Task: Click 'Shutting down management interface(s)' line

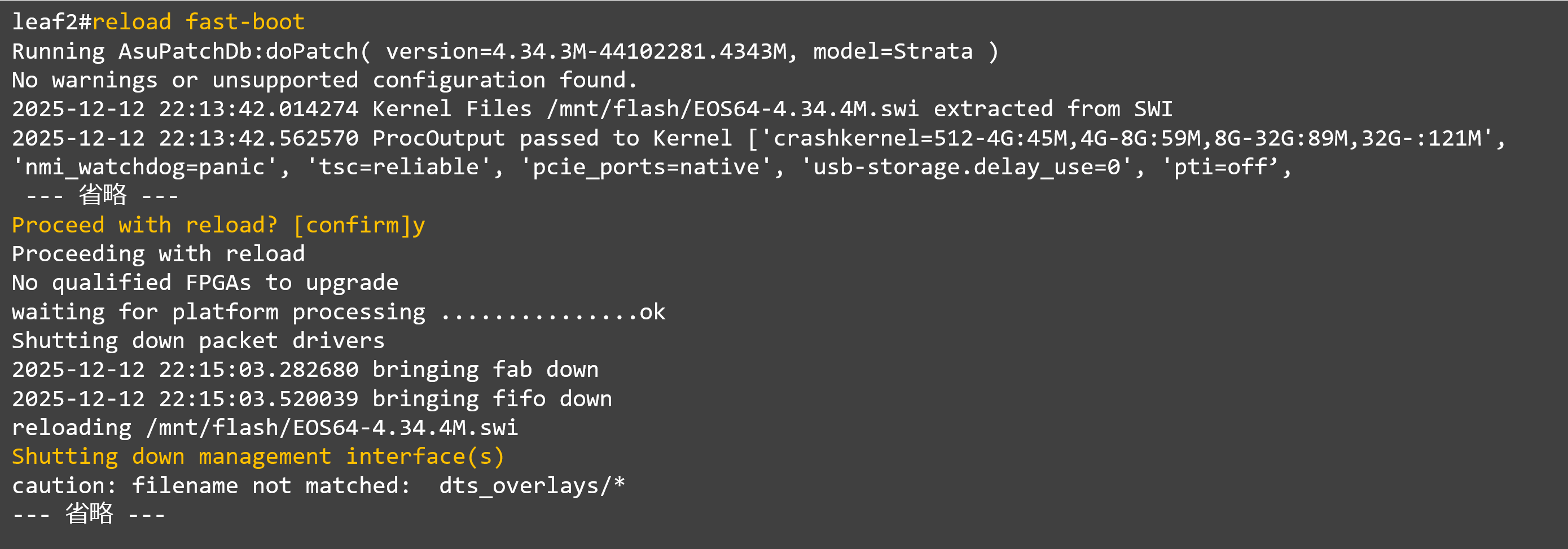Action: 258,457
